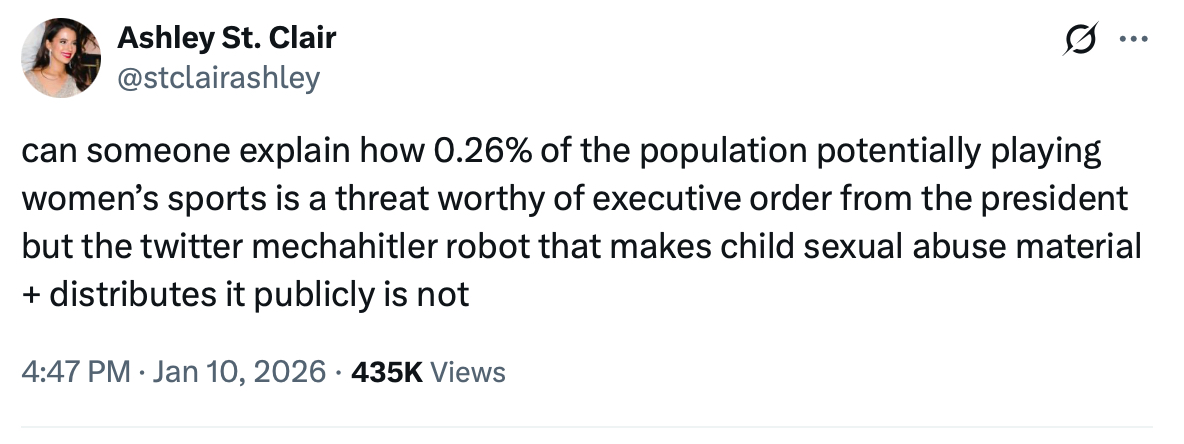Open Ashley St. Clair's profile picture
1184x444 pixels.
point(60,58)
